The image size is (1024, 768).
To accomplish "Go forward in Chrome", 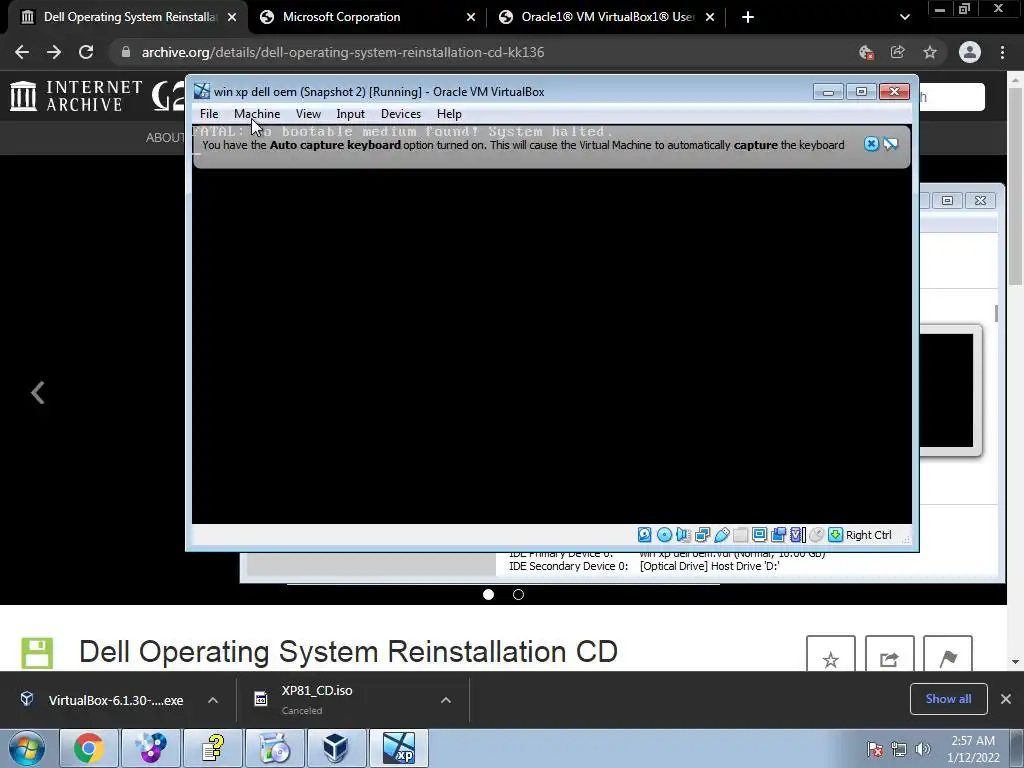I will tap(54, 52).
